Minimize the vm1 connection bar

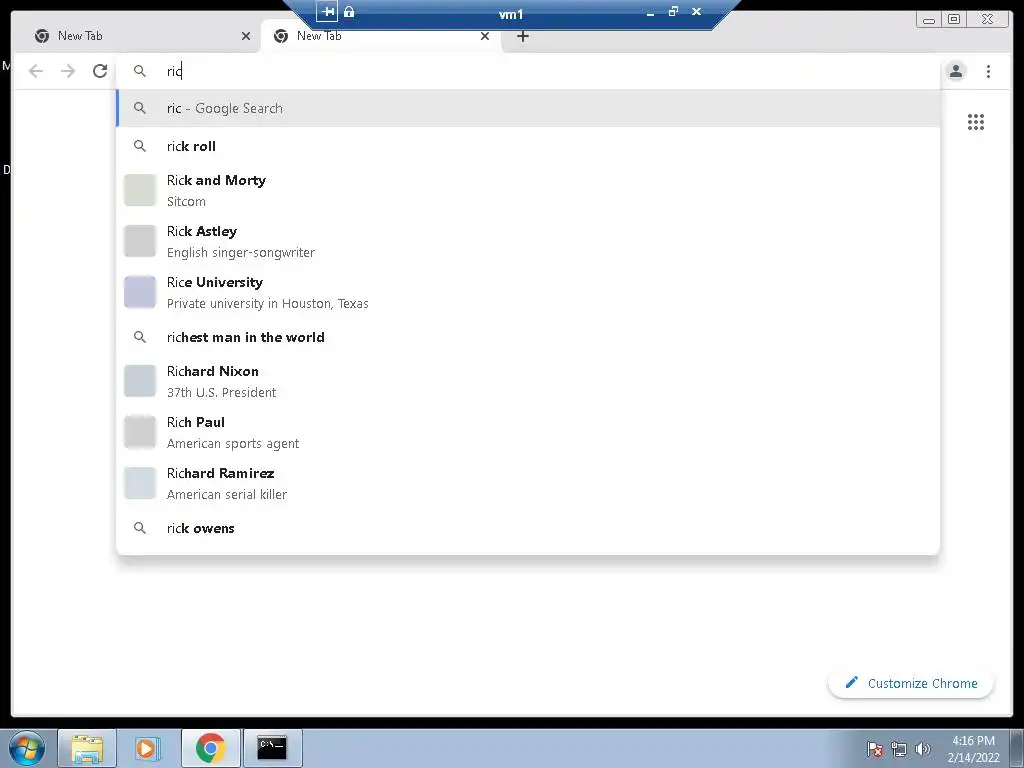pyautogui.click(x=650, y=12)
